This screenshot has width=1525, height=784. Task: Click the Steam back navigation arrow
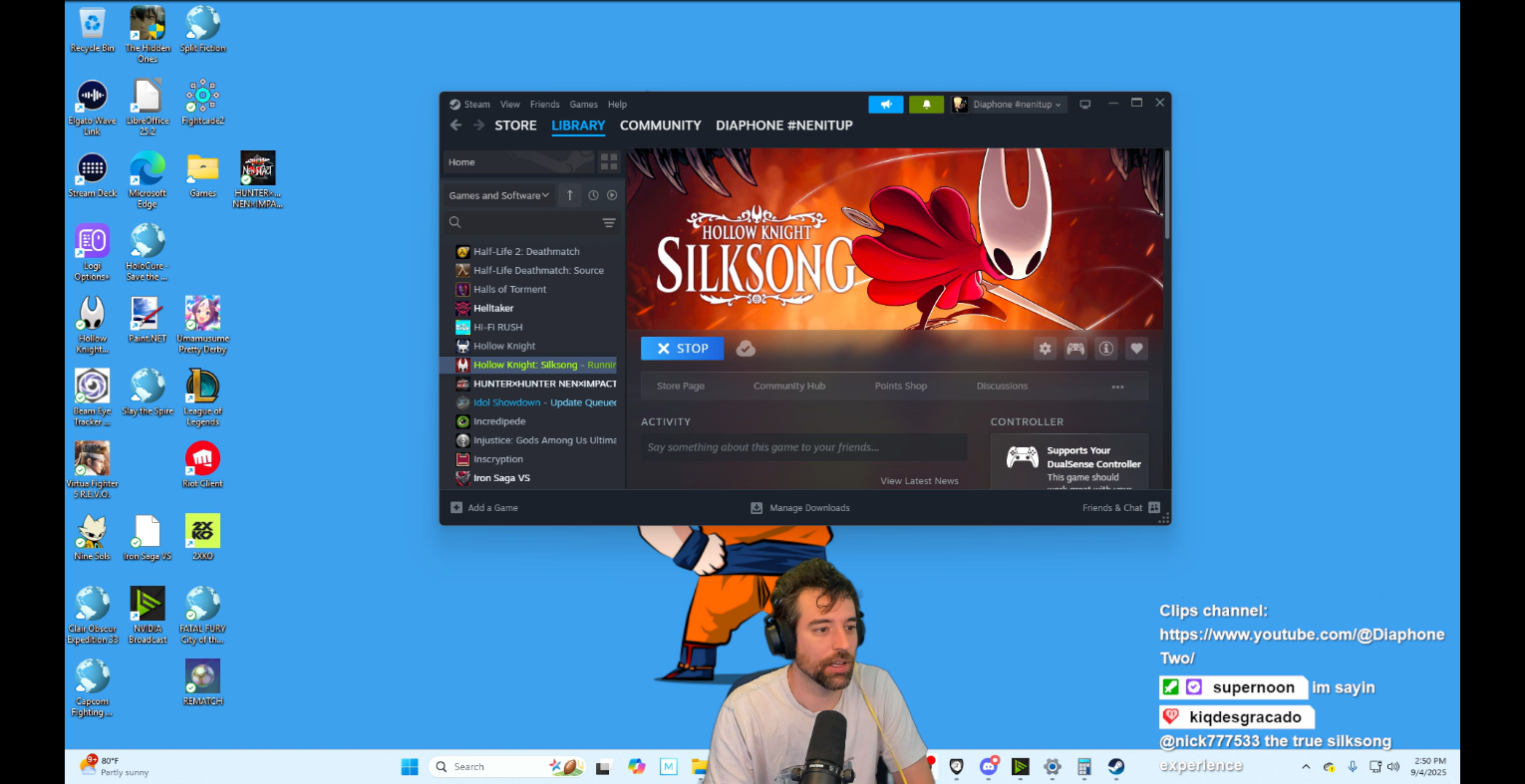456,126
